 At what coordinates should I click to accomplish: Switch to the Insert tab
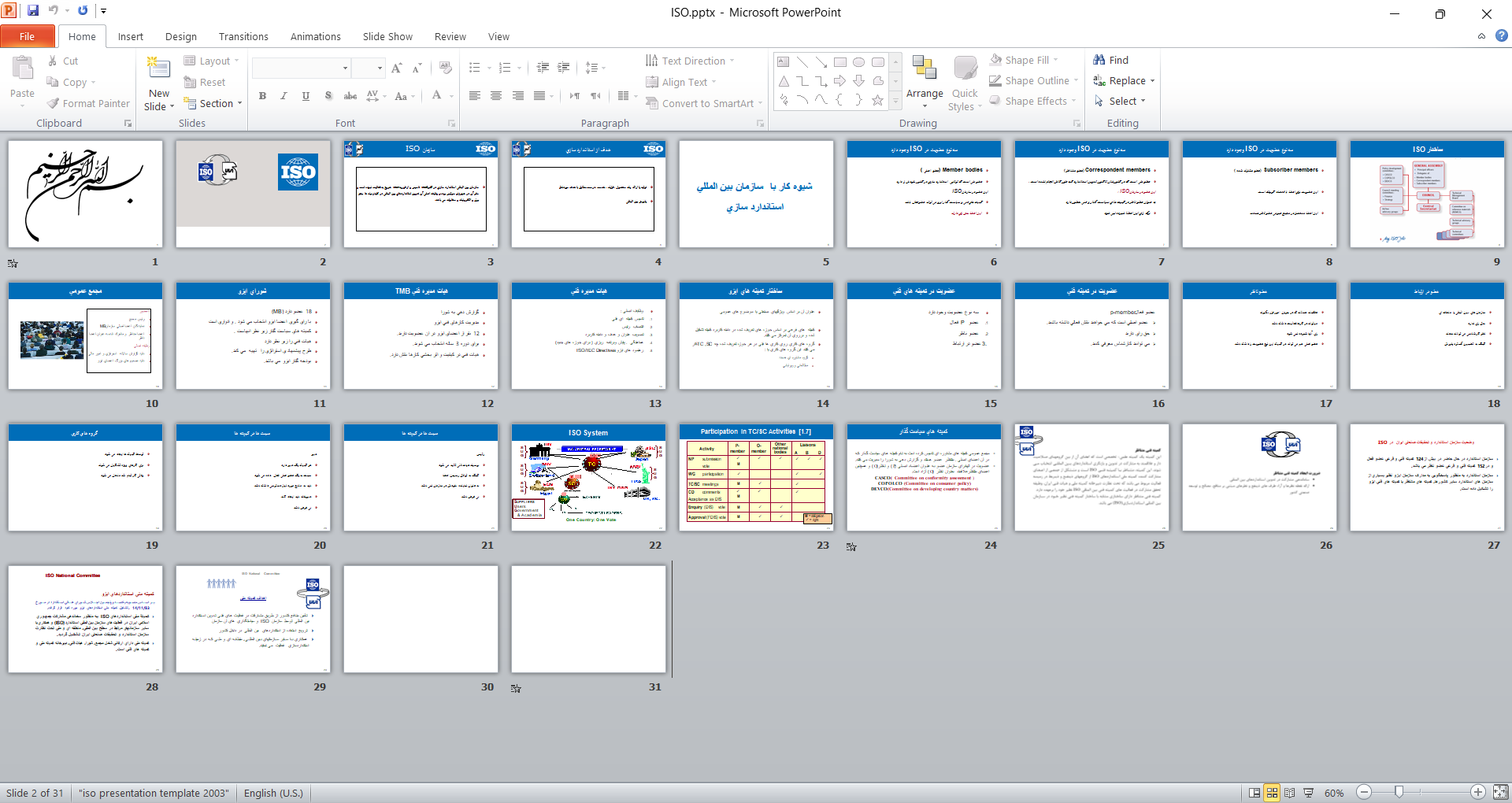coord(131,36)
